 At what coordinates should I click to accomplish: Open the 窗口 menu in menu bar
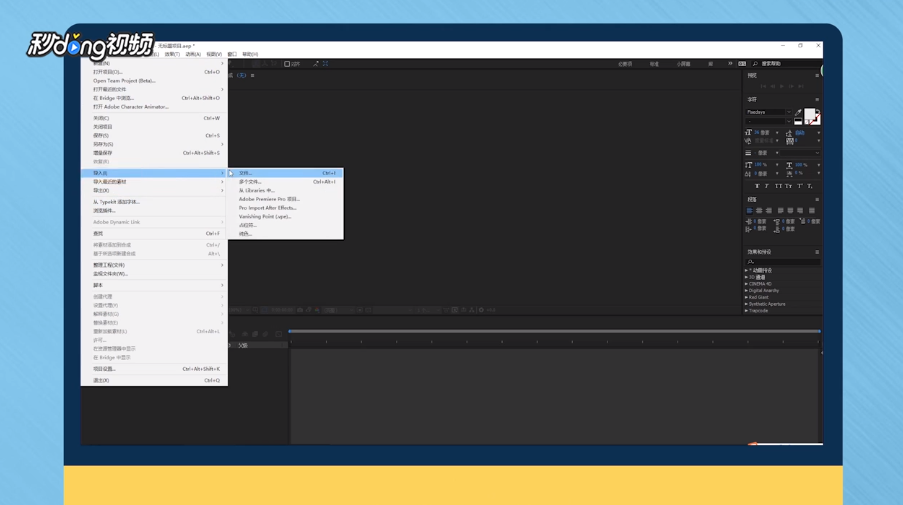coord(232,54)
